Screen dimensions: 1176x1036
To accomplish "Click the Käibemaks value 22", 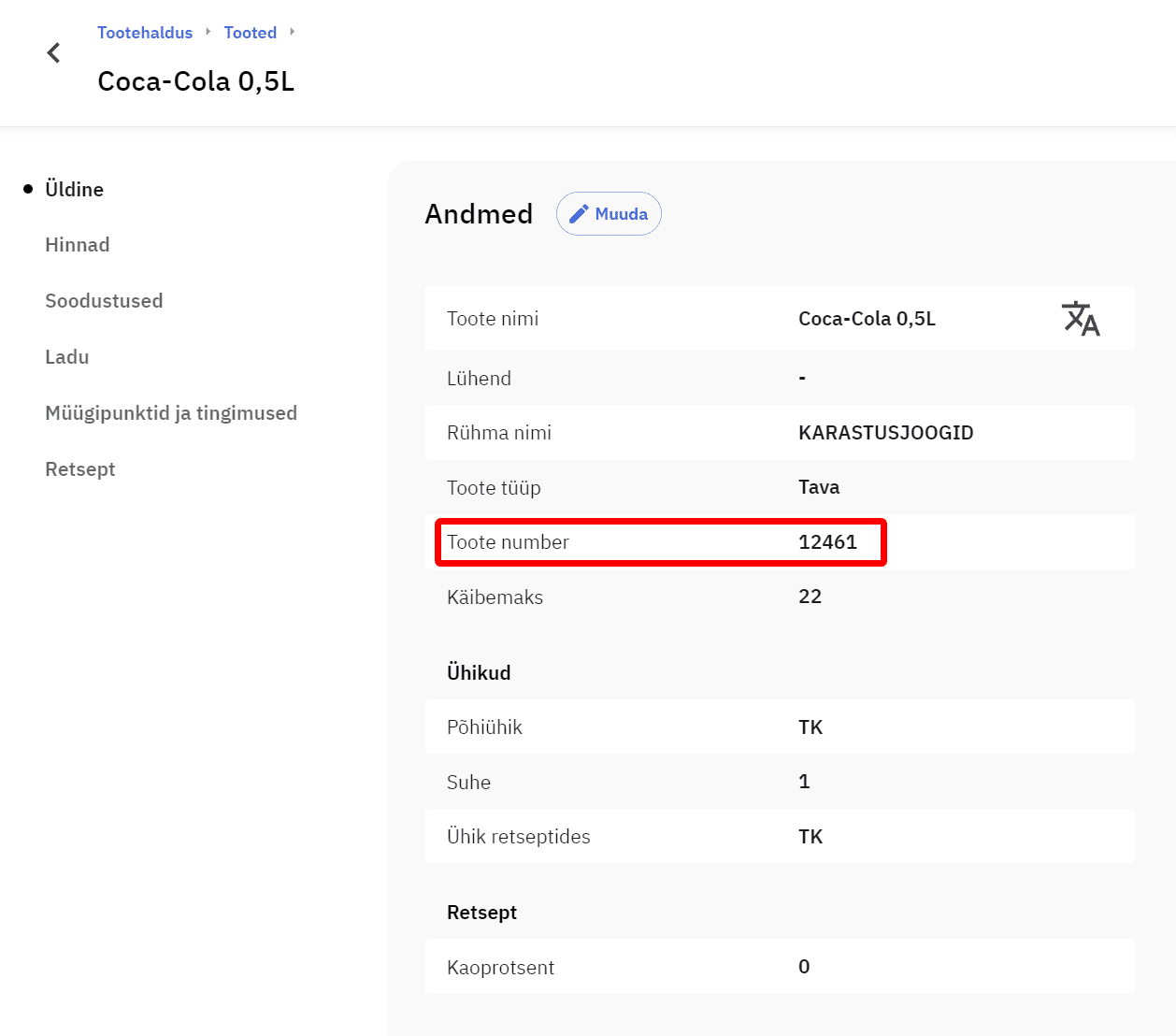I will (810, 597).
